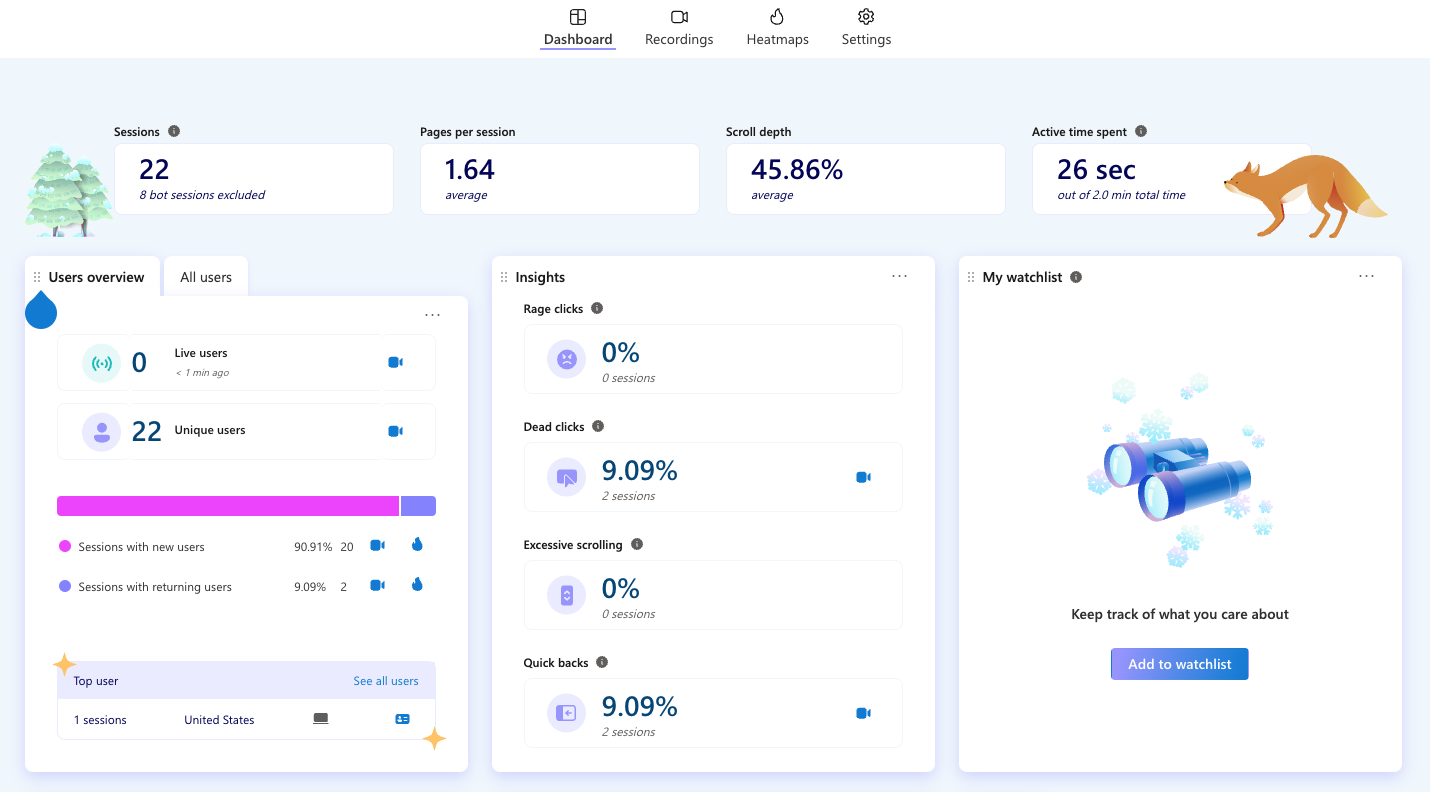Click the Dead clicks 9.09% value
This screenshot has width=1430, height=792.
click(640, 470)
